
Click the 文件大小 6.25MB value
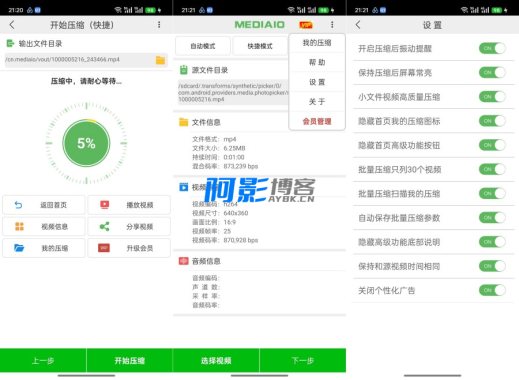[234, 148]
